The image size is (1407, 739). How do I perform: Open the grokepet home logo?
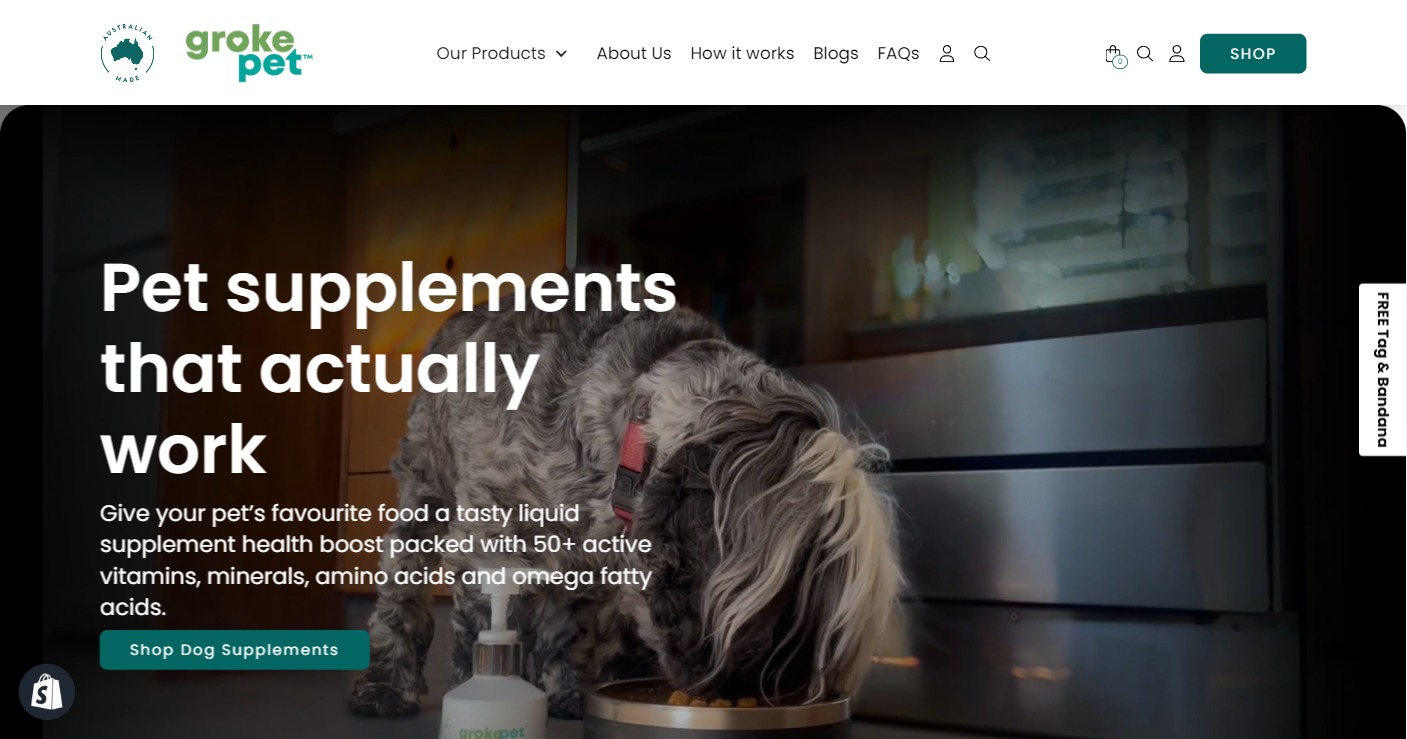249,53
